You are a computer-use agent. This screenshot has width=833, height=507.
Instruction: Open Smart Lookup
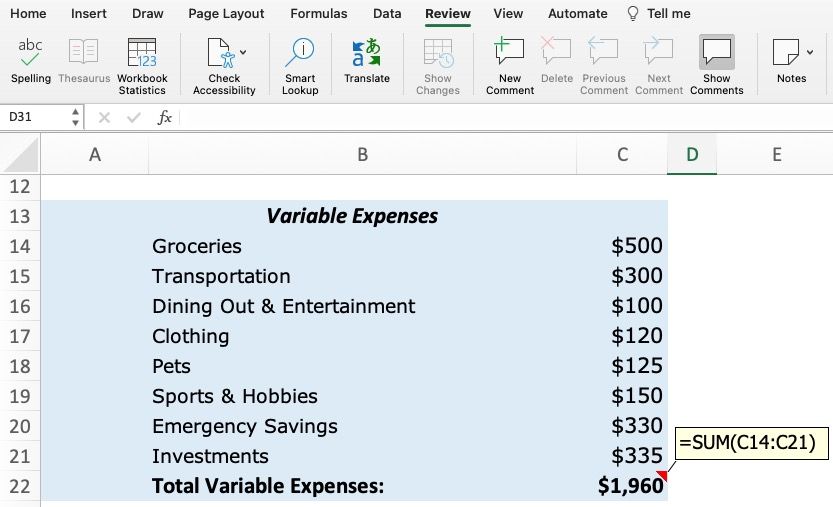click(300, 66)
